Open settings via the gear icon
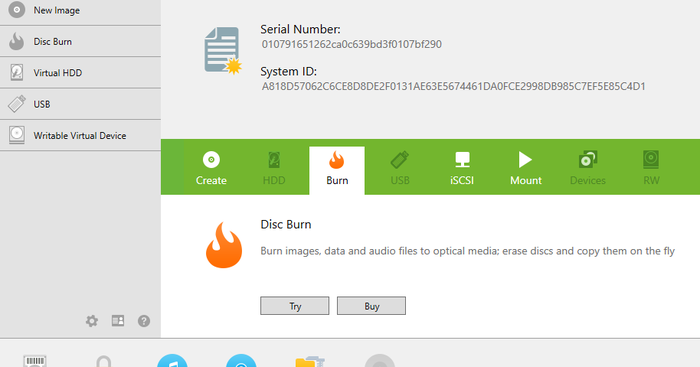Viewport: 700px width, 367px height. click(92, 321)
